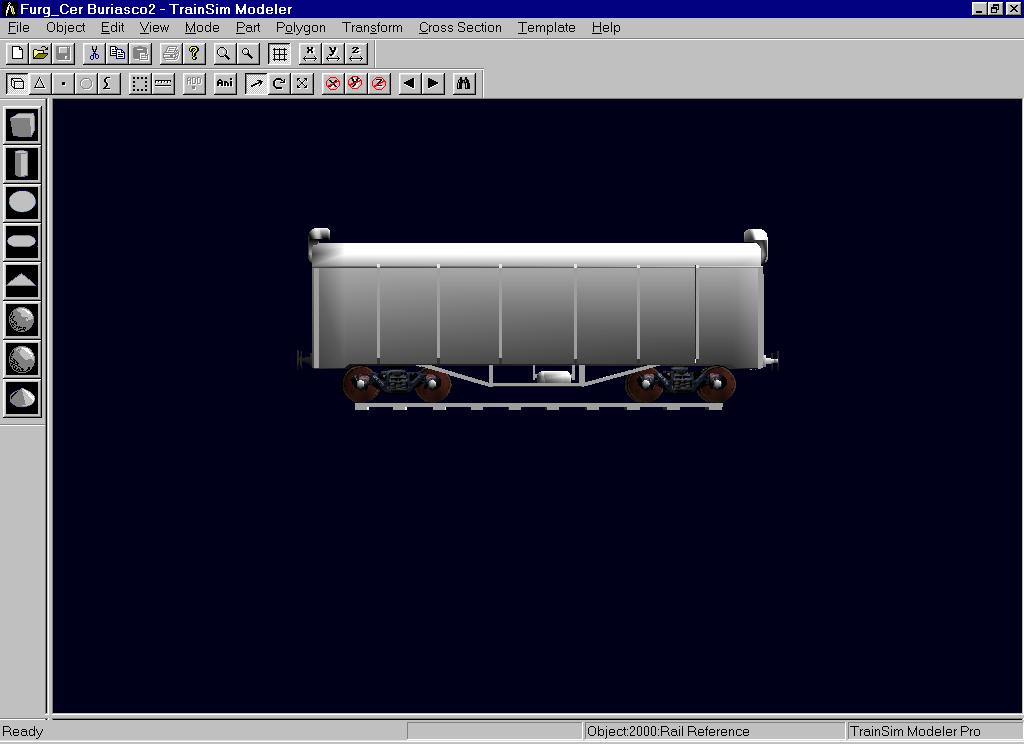Open the Ani animation tool
The height and width of the screenshot is (744, 1024).
(225, 83)
